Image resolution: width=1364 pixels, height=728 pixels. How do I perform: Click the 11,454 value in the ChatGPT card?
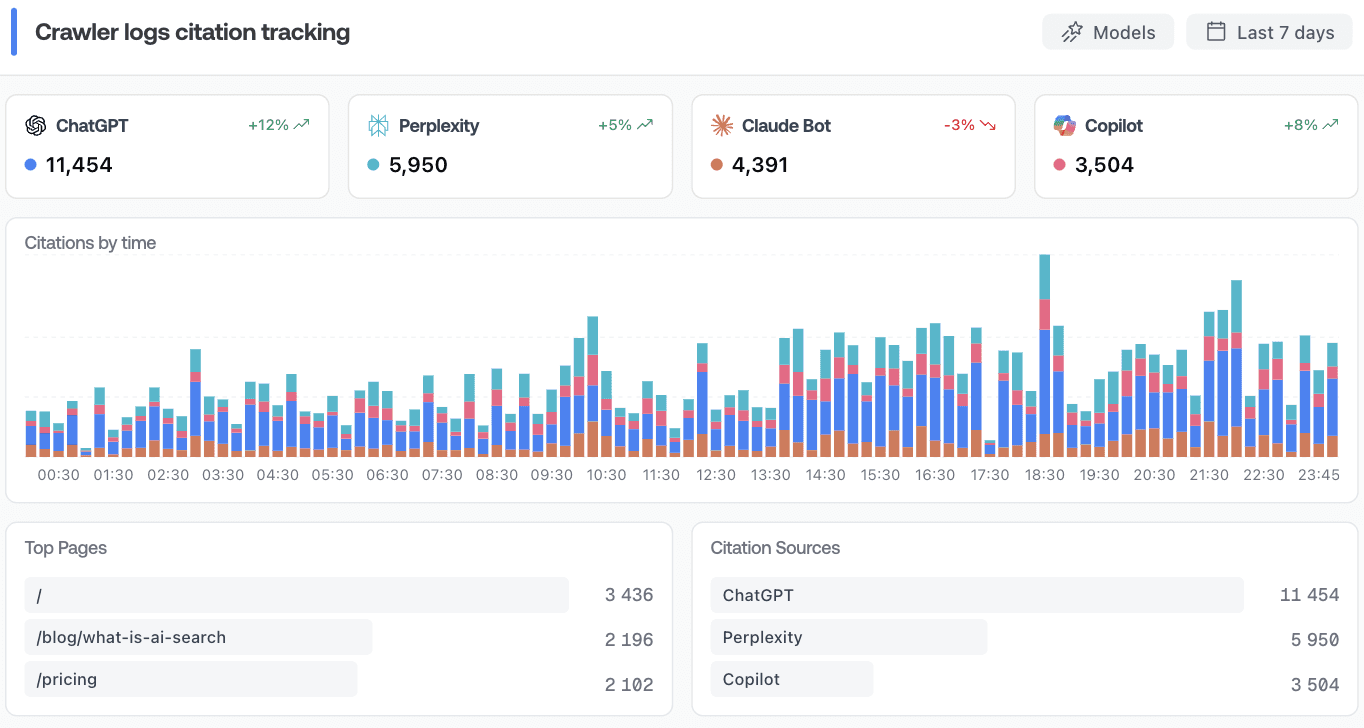(79, 165)
